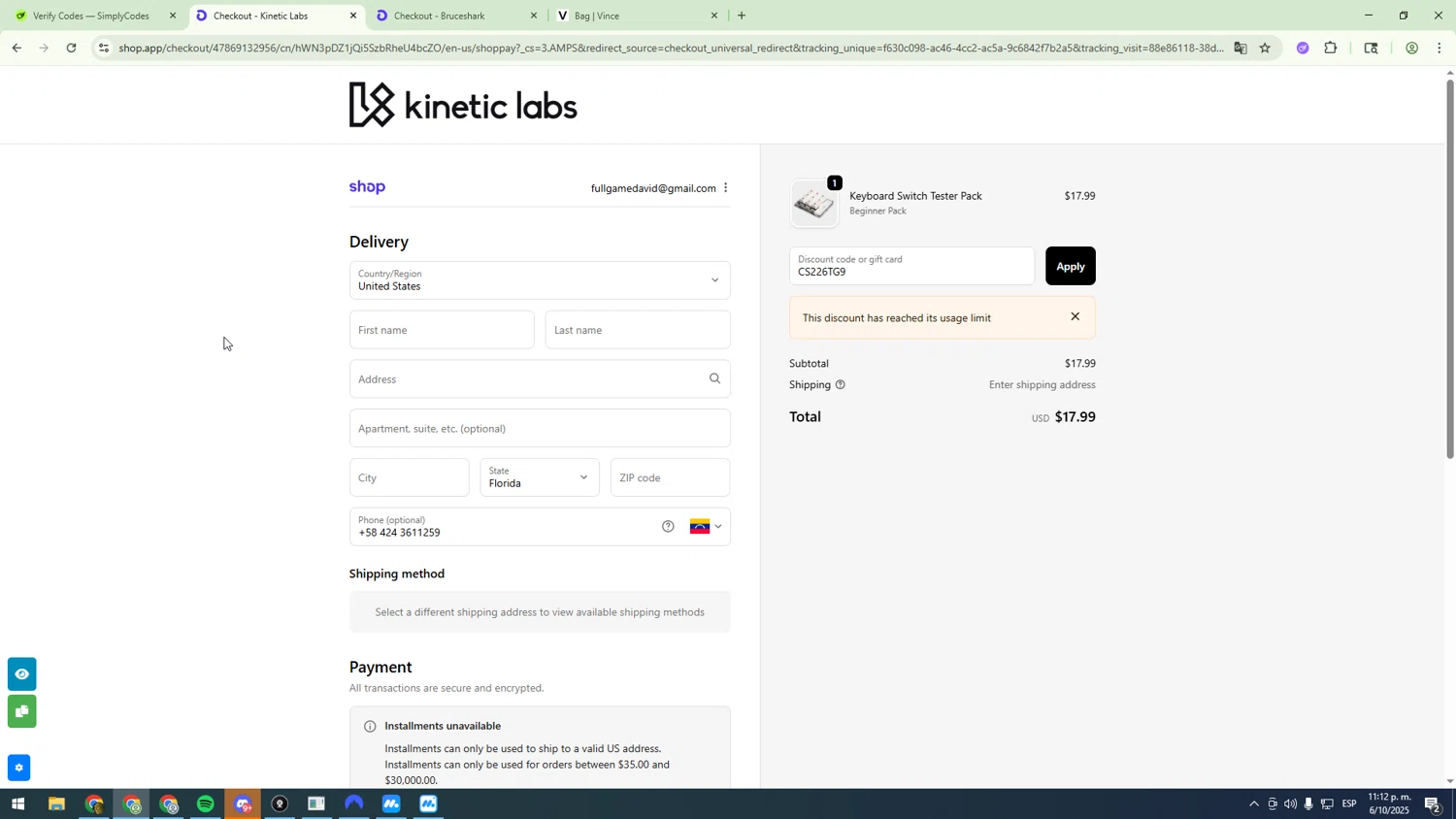Screen dimensions: 1456x819
Task: Close the Bag | Vince tab
Action: tap(715, 16)
